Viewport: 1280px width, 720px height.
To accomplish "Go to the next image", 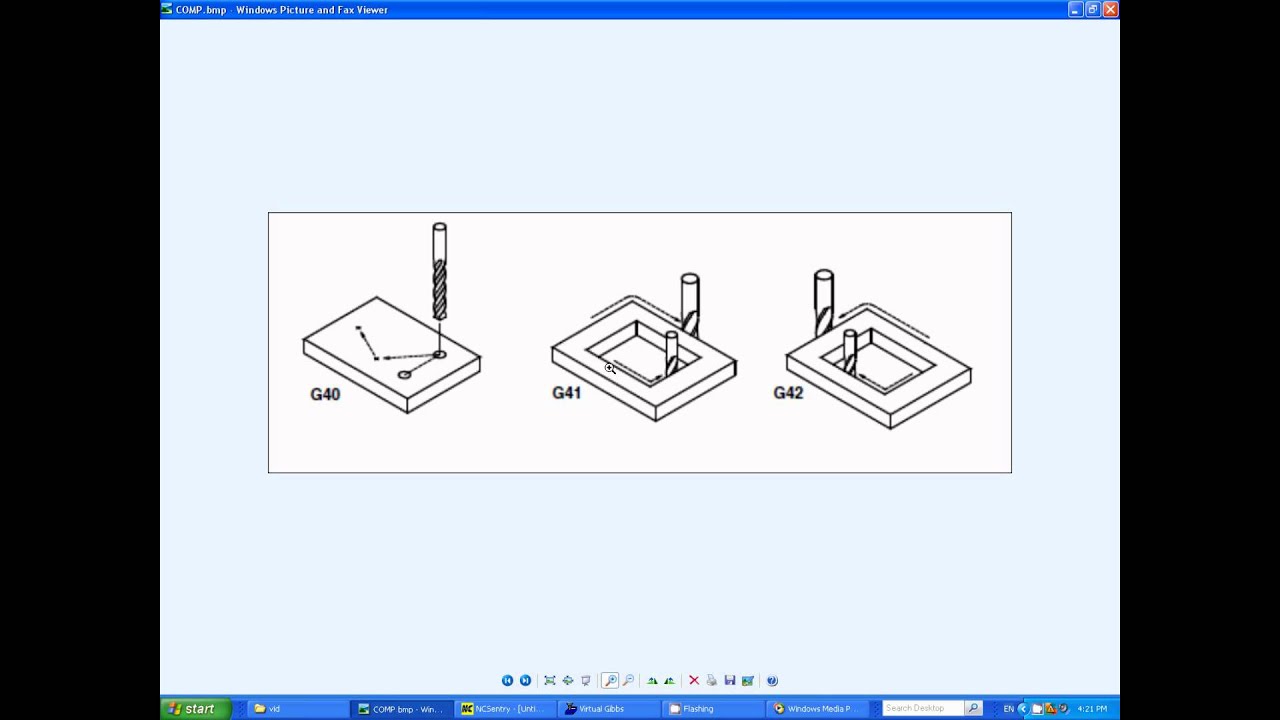I will click(x=525, y=681).
